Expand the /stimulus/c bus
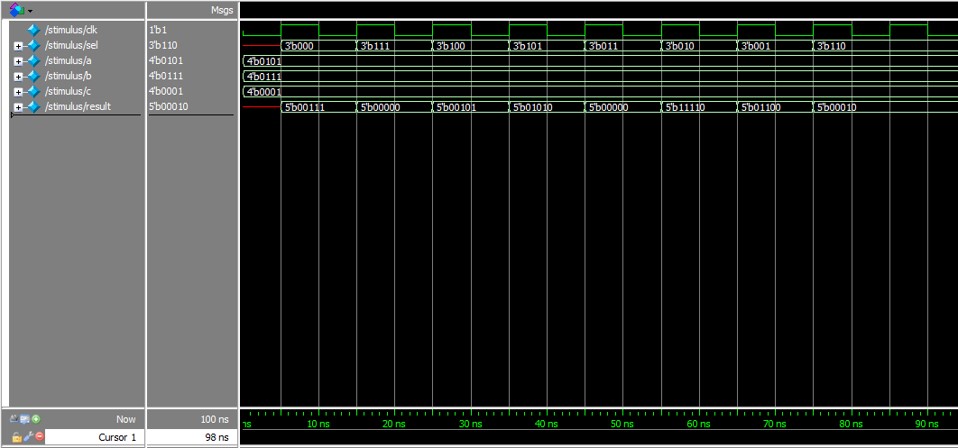Viewport: 958px width, 448px height. point(18,92)
